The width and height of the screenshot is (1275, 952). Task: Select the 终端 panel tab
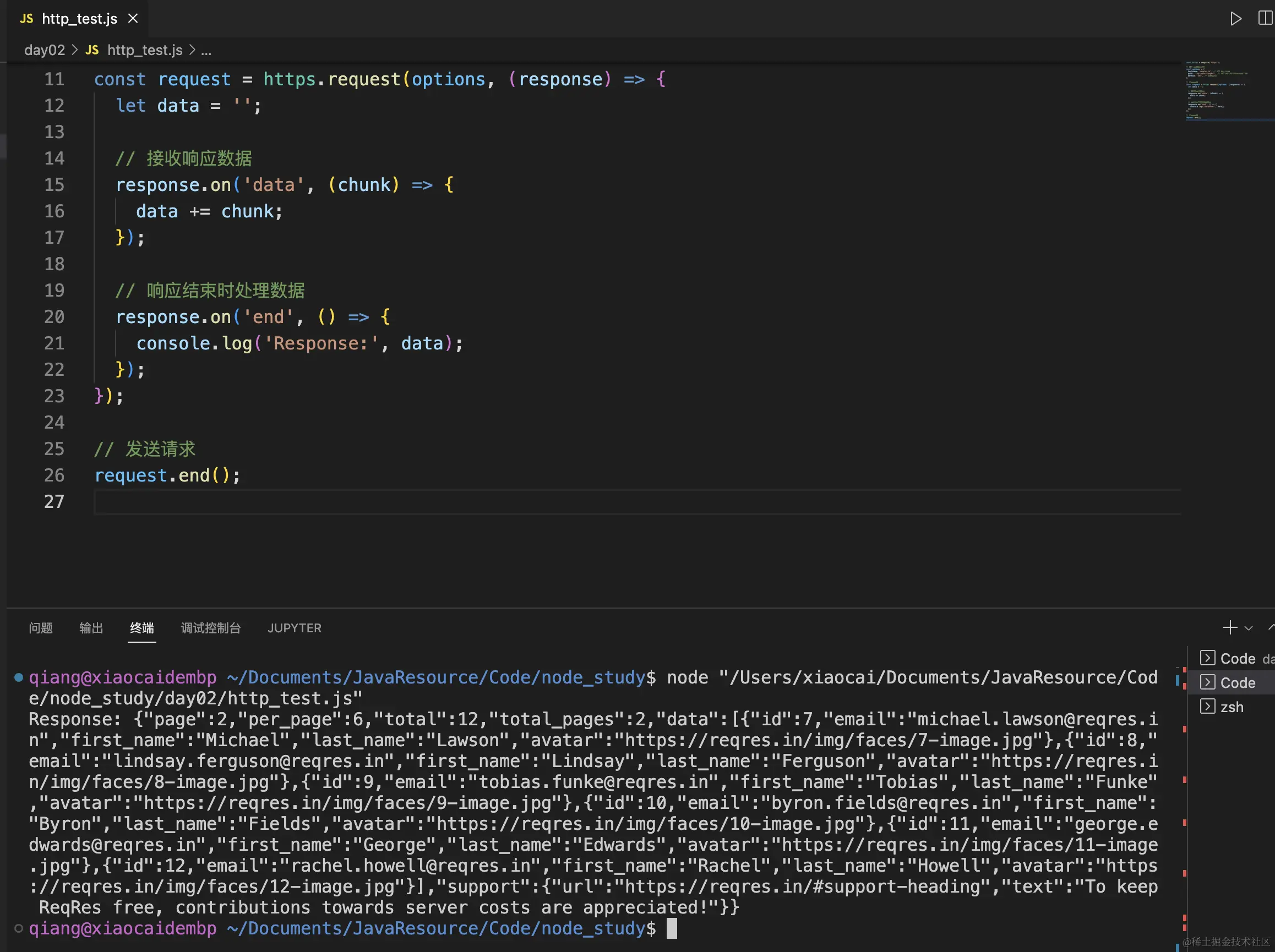142,627
